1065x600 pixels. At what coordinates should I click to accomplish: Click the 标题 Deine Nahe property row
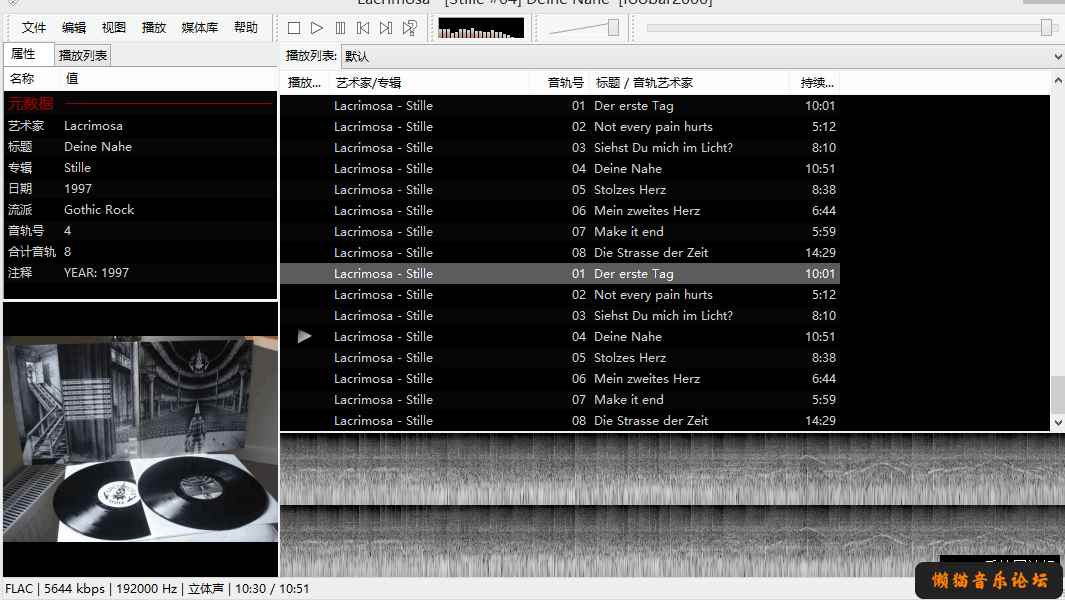140,147
